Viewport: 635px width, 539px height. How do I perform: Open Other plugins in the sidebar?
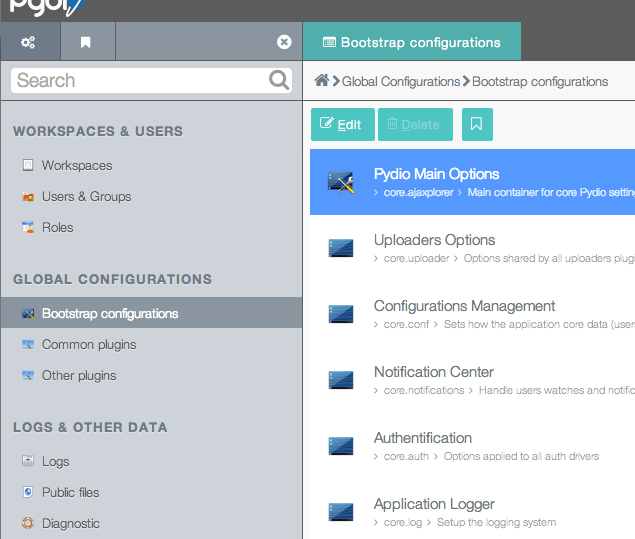(79, 375)
